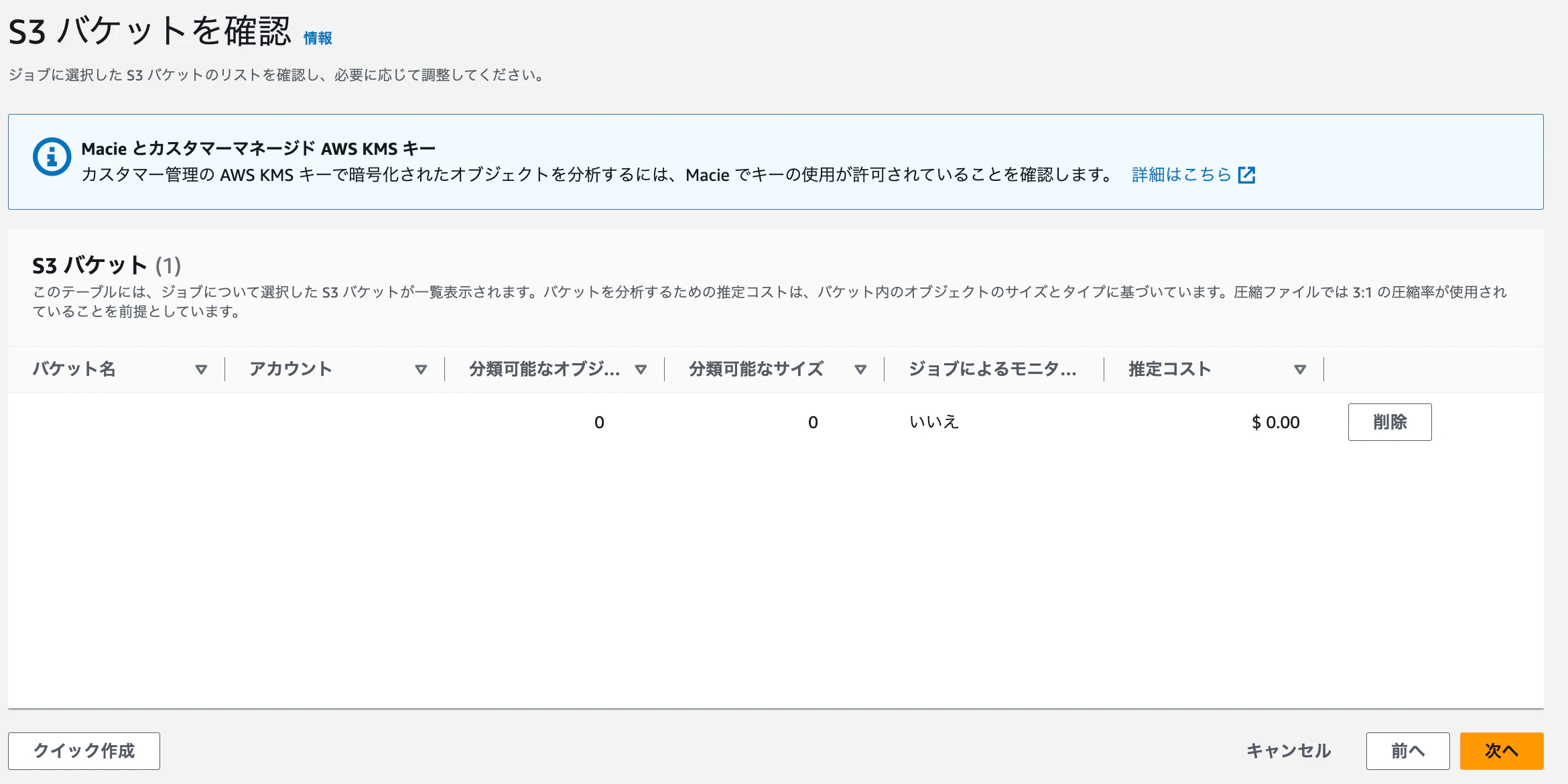Sort by アカウント arrow icon
The image size is (1568, 784).
pyautogui.click(x=421, y=369)
